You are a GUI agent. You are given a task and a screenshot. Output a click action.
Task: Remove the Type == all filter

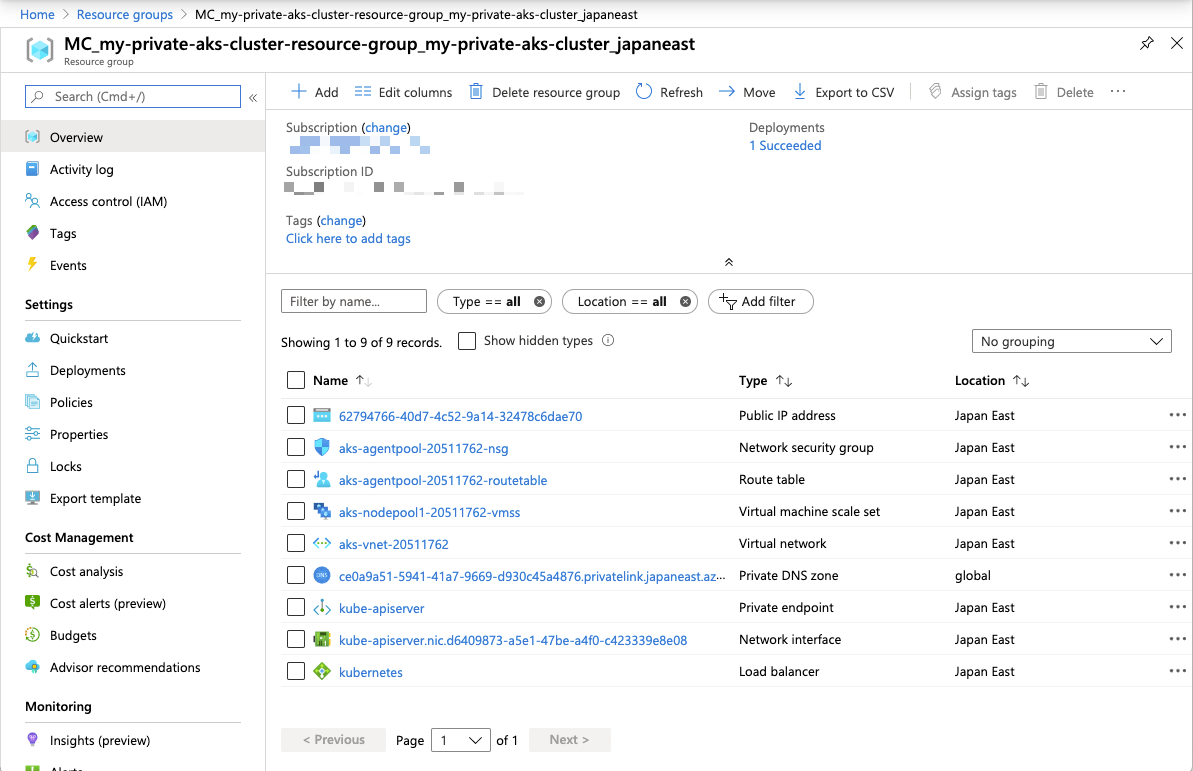click(x=539, y=301)
